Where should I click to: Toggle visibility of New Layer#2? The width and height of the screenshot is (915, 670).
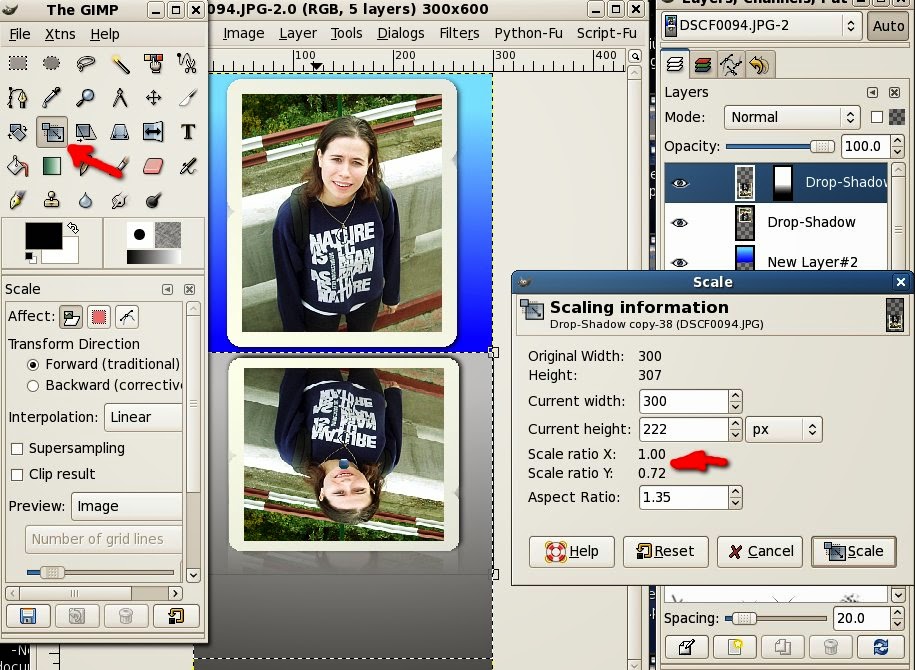(x=680, y=263)
